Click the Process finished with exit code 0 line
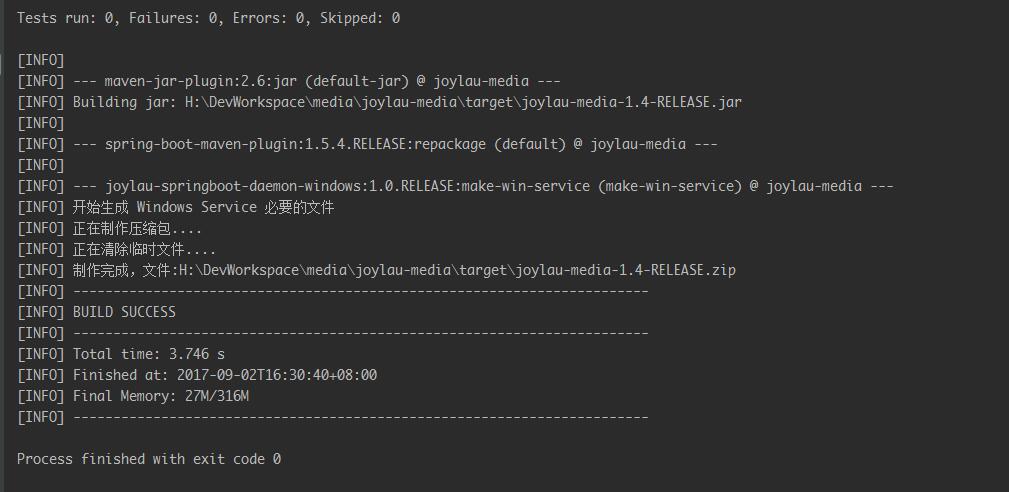 pyautogui.click(x=149, y=459)
